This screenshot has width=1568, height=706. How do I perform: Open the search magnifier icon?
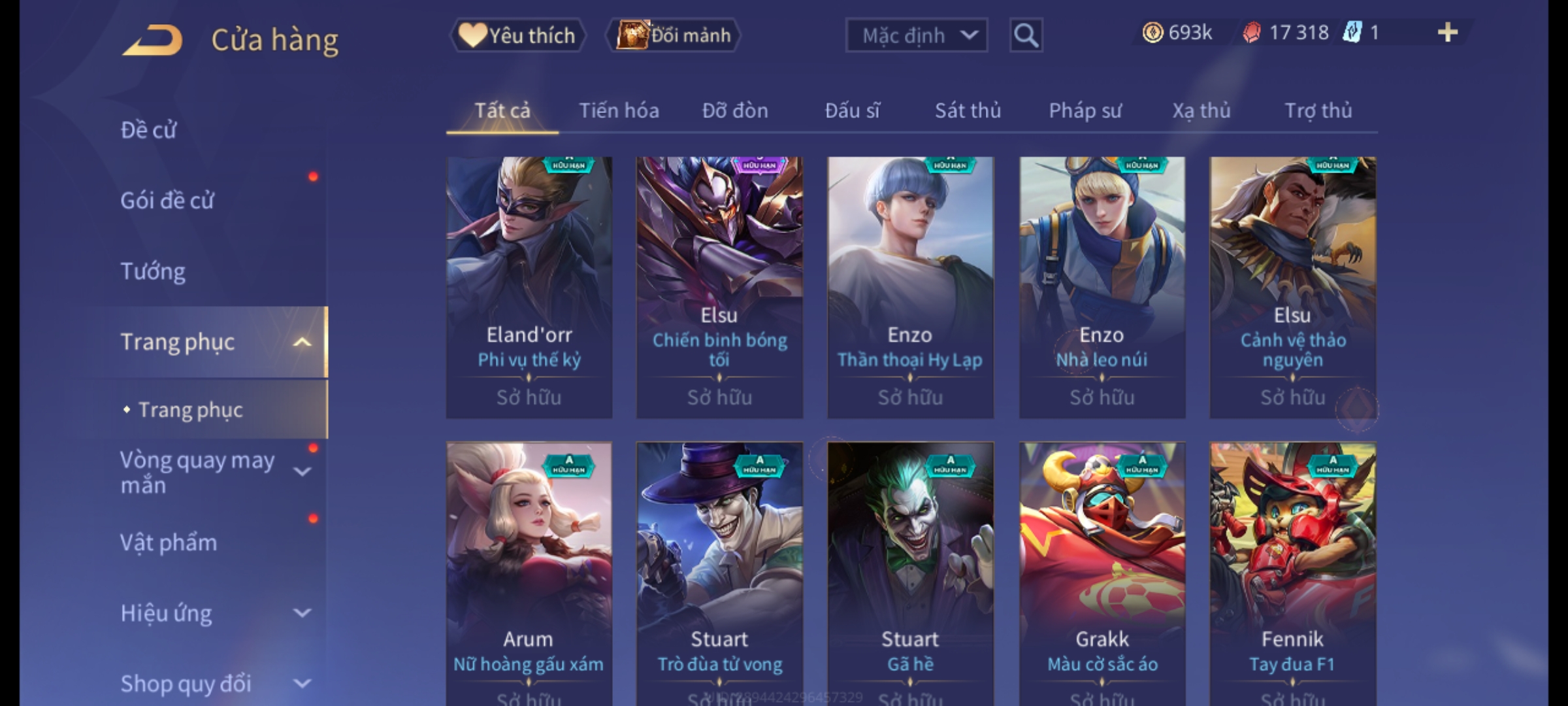coord(1026,35)
